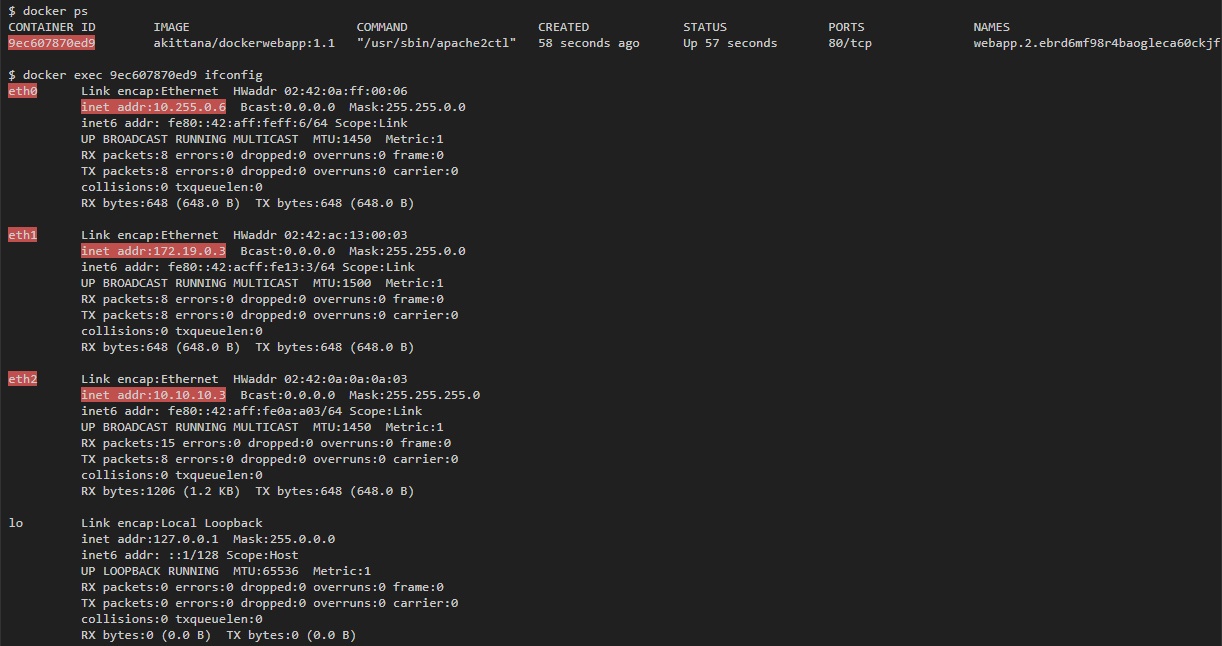Click the highlighted container ID 9ec607870ed9
Screen dimensions: 1222x646
point(52,43)
